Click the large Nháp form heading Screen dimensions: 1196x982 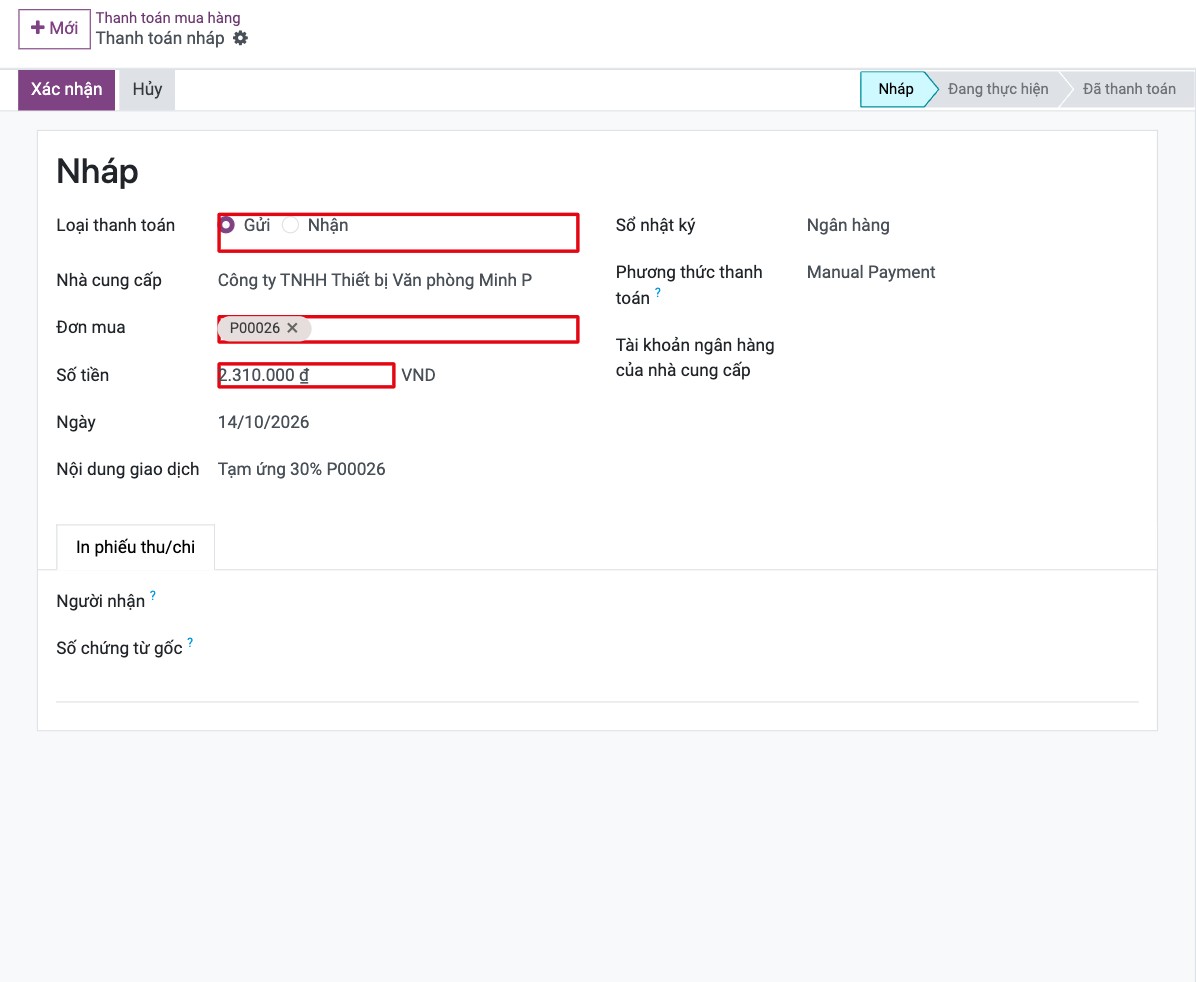pyautogui.click(x=98, y=171)
